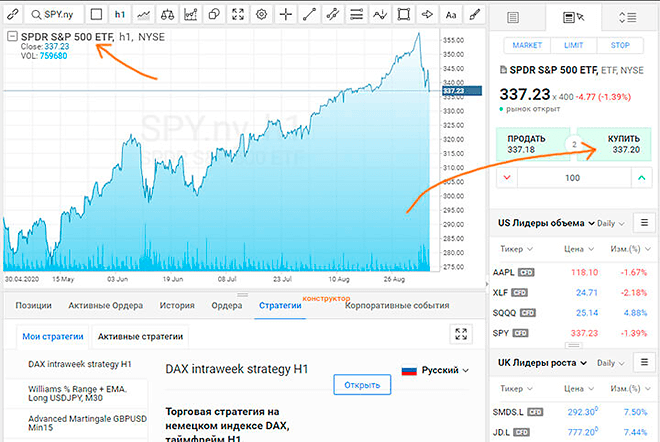Screen dimensions: 660x442
Task: Select DAX intraweek strategy H1 in list
Action: pyautogui.click(x=80, y=364)
